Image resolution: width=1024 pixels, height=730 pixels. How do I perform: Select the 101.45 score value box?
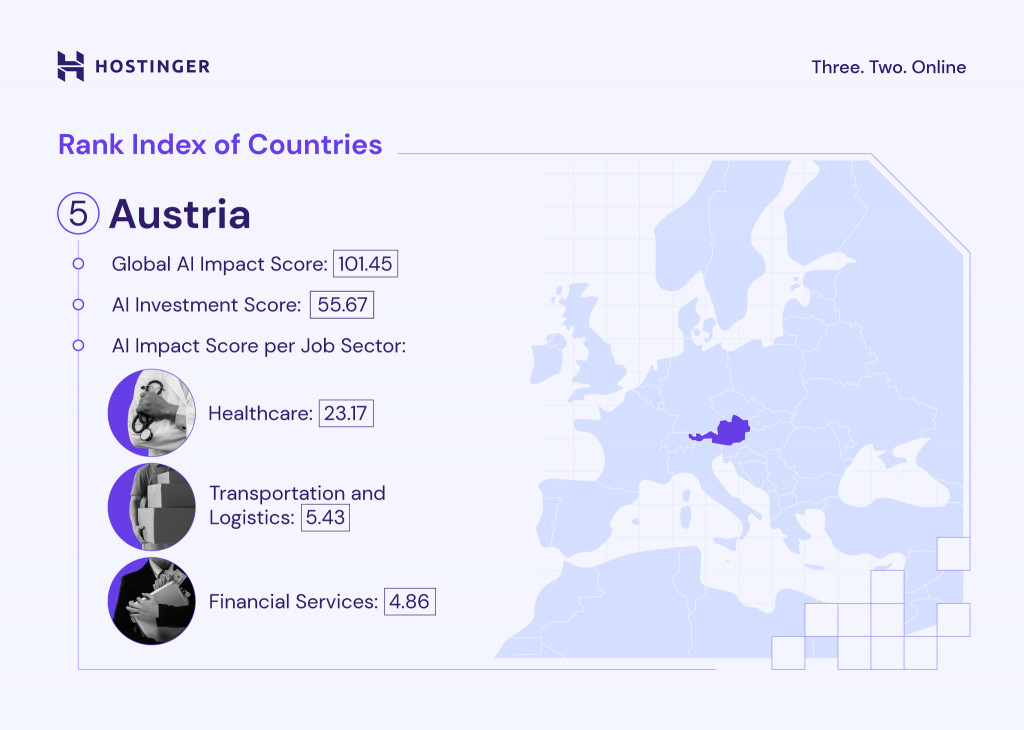pos(366,265)
